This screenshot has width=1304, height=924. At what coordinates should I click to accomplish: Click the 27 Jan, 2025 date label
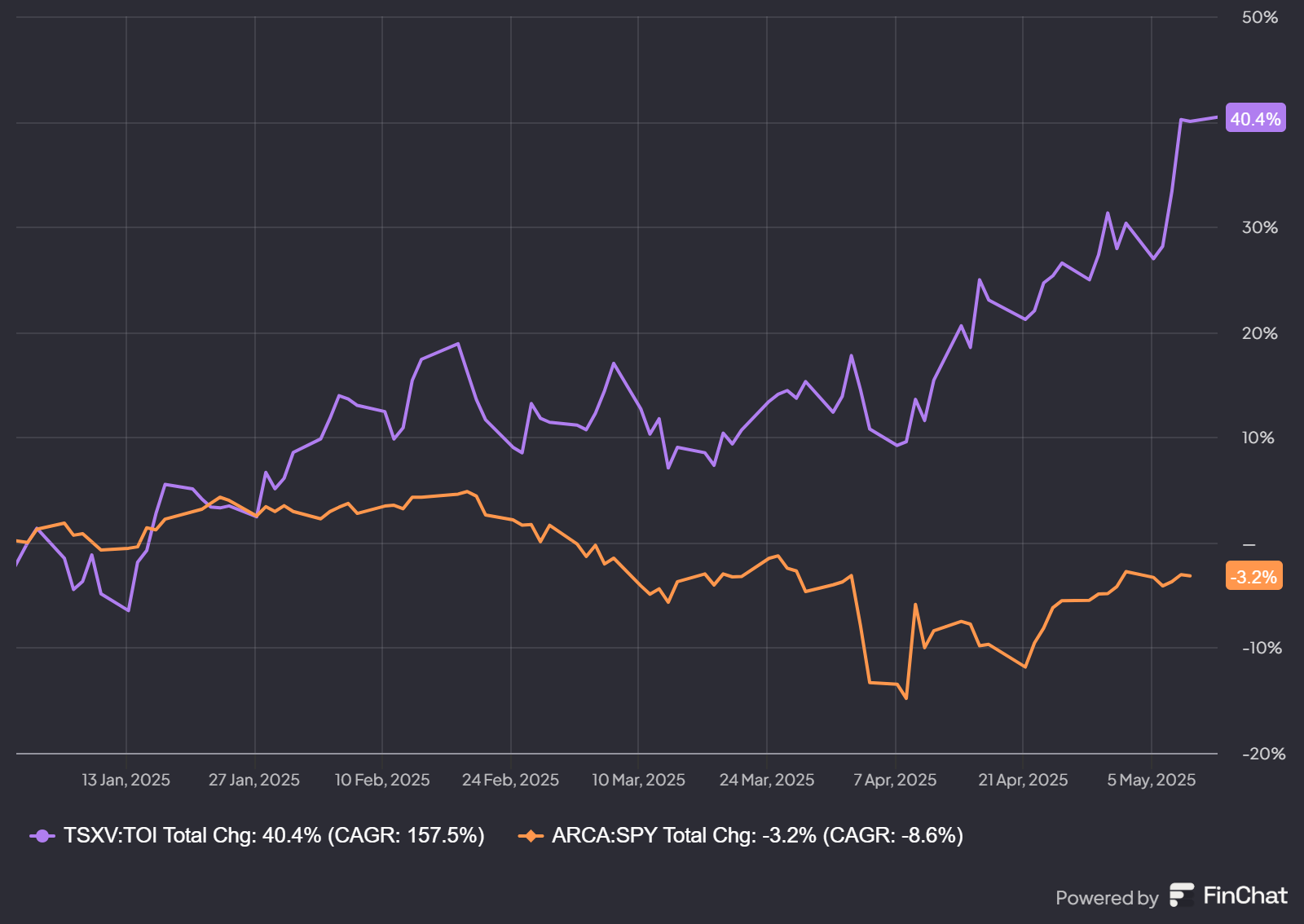(x=254, y=780)
